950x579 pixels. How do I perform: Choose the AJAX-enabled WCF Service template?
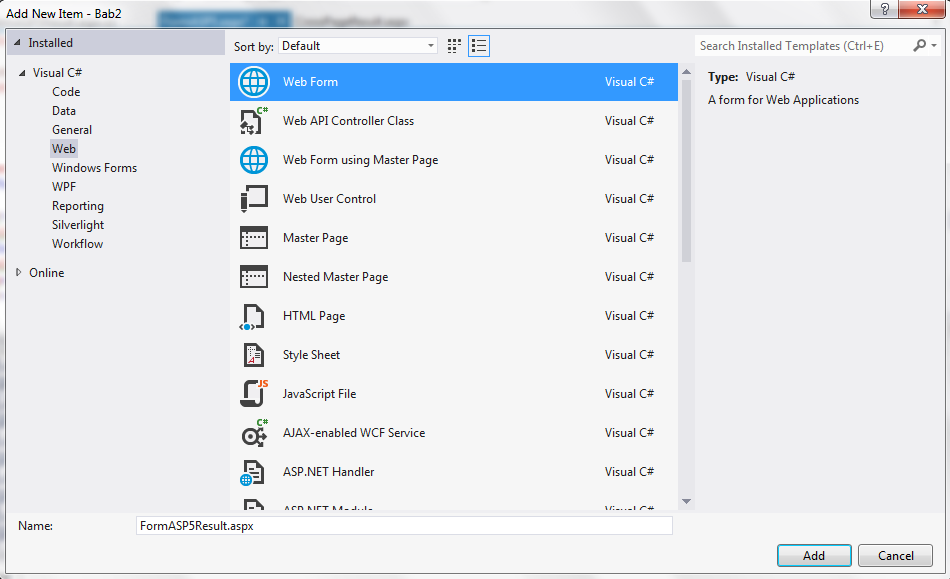point(454,433)
